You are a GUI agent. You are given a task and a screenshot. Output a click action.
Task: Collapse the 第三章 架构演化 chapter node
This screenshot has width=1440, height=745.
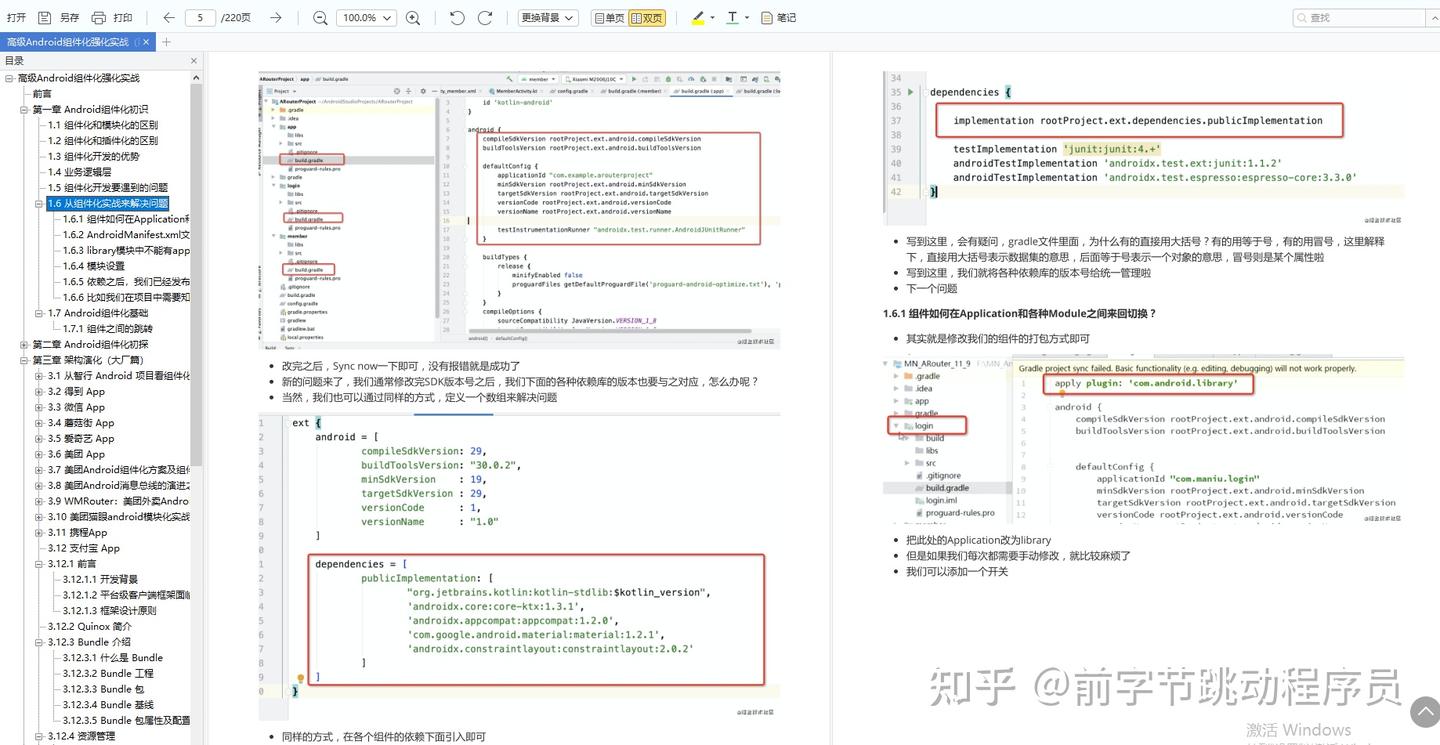point(23,359)
